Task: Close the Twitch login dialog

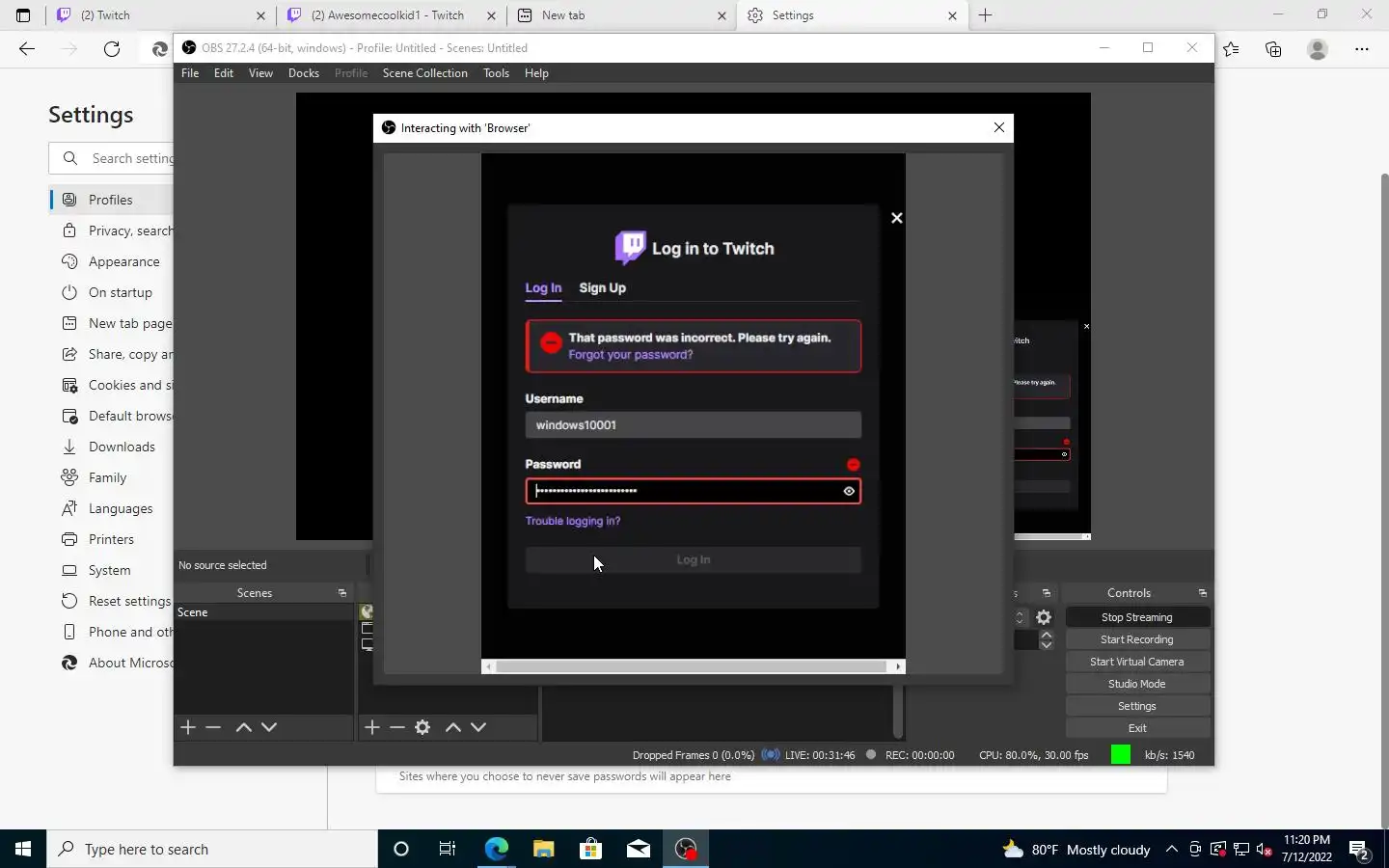Action: pos(897,218)
